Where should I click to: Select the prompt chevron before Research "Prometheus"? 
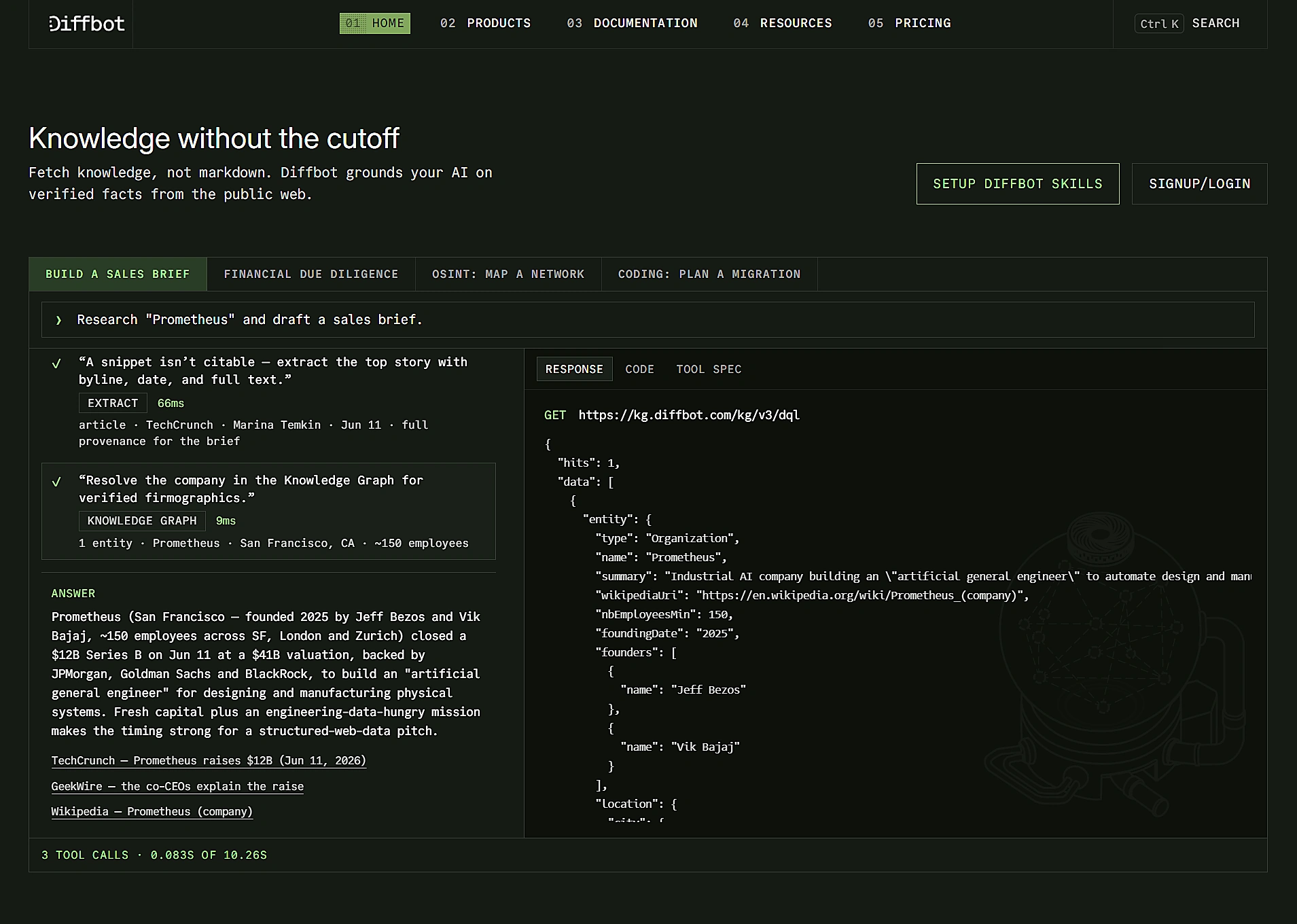59,320
